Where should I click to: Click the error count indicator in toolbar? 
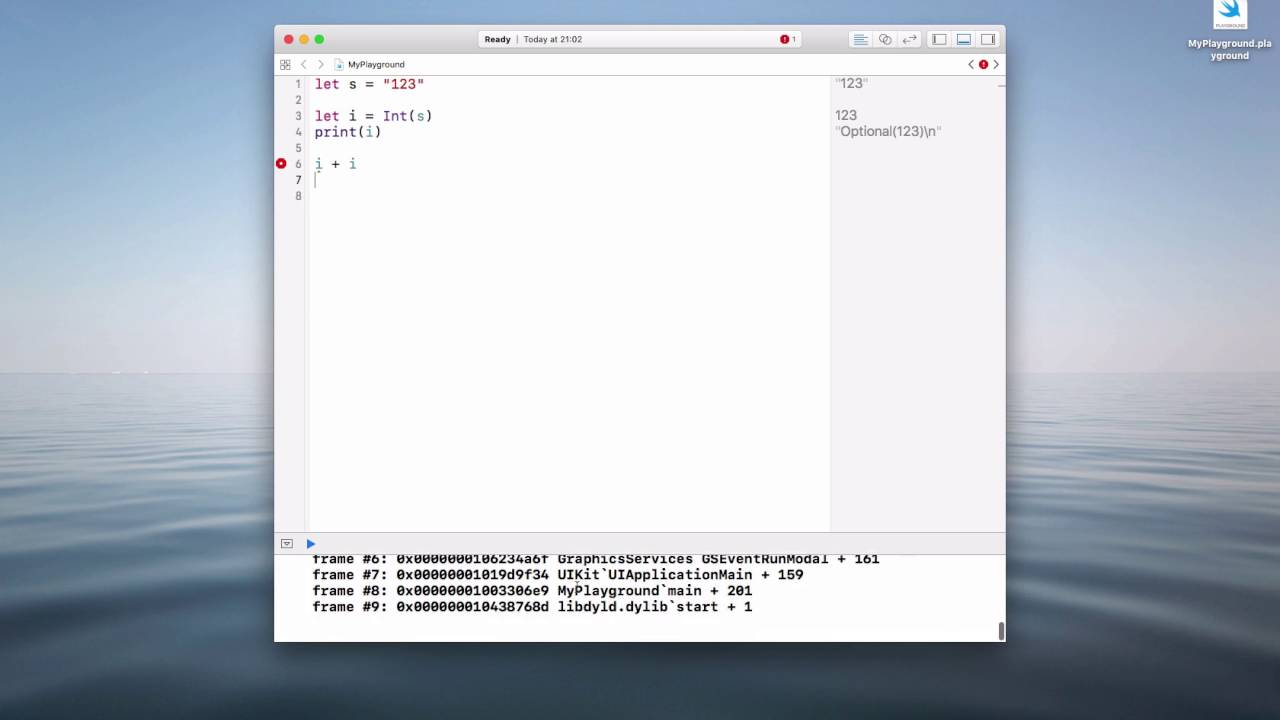coord(788,39)
